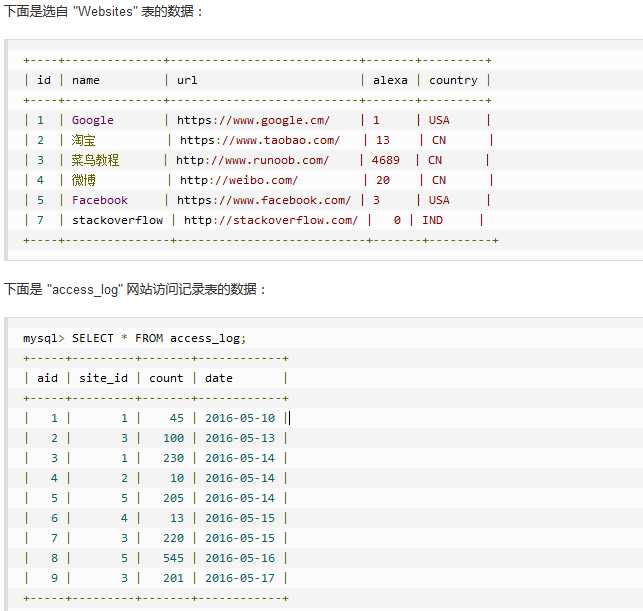
Task: Click the count column header
Action: (166, 378)
